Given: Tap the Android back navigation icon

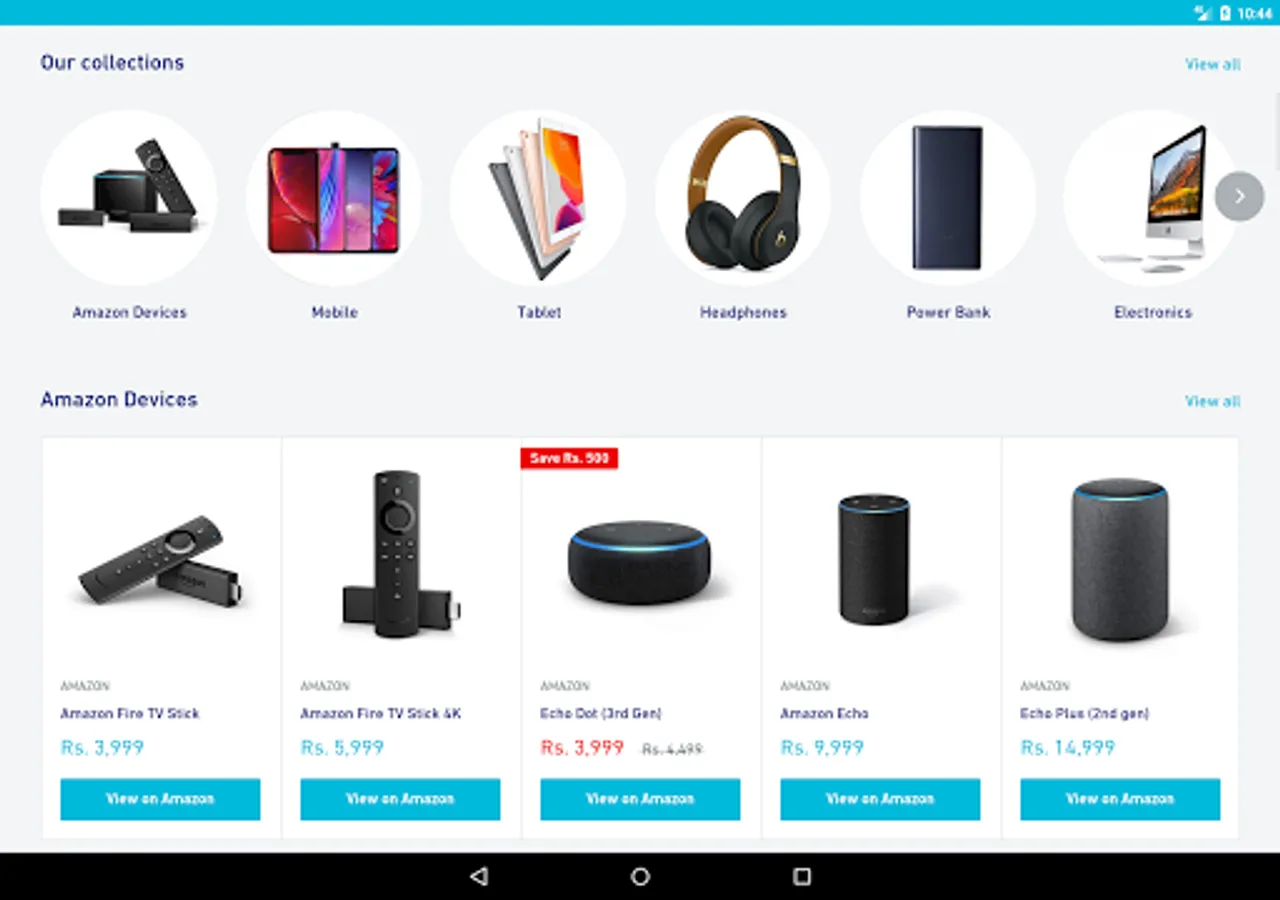Looking at the screenshot, I should tap(479, 877).
